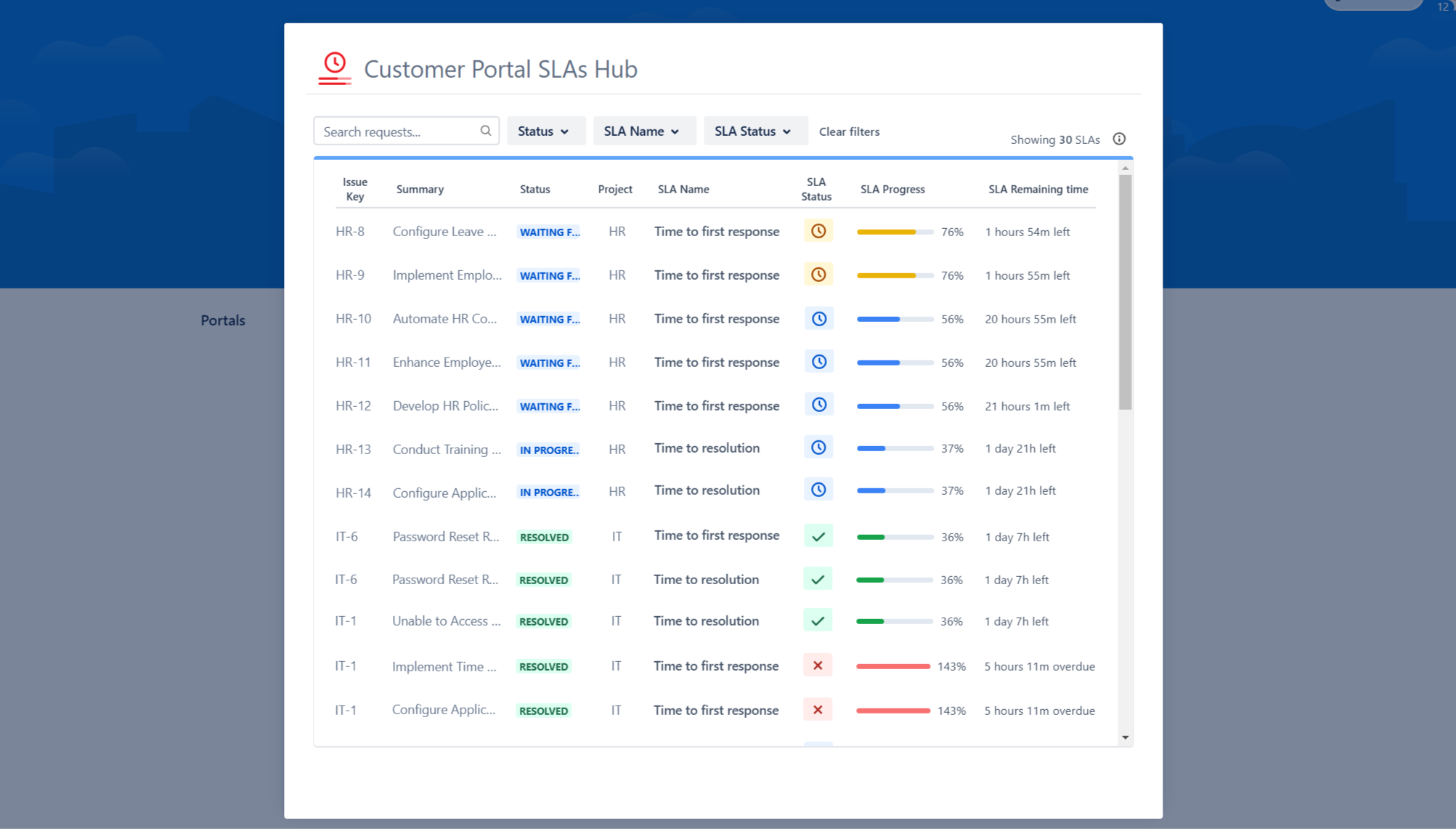Click info icon beside Showing 30 SLAs

(x=1119, y=139)
